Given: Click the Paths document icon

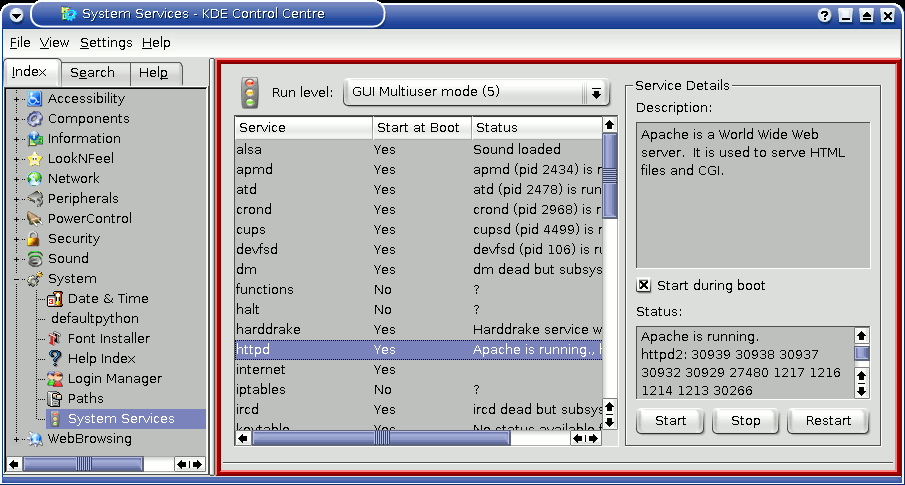Looking at the screenshot, I should point(55,399).
